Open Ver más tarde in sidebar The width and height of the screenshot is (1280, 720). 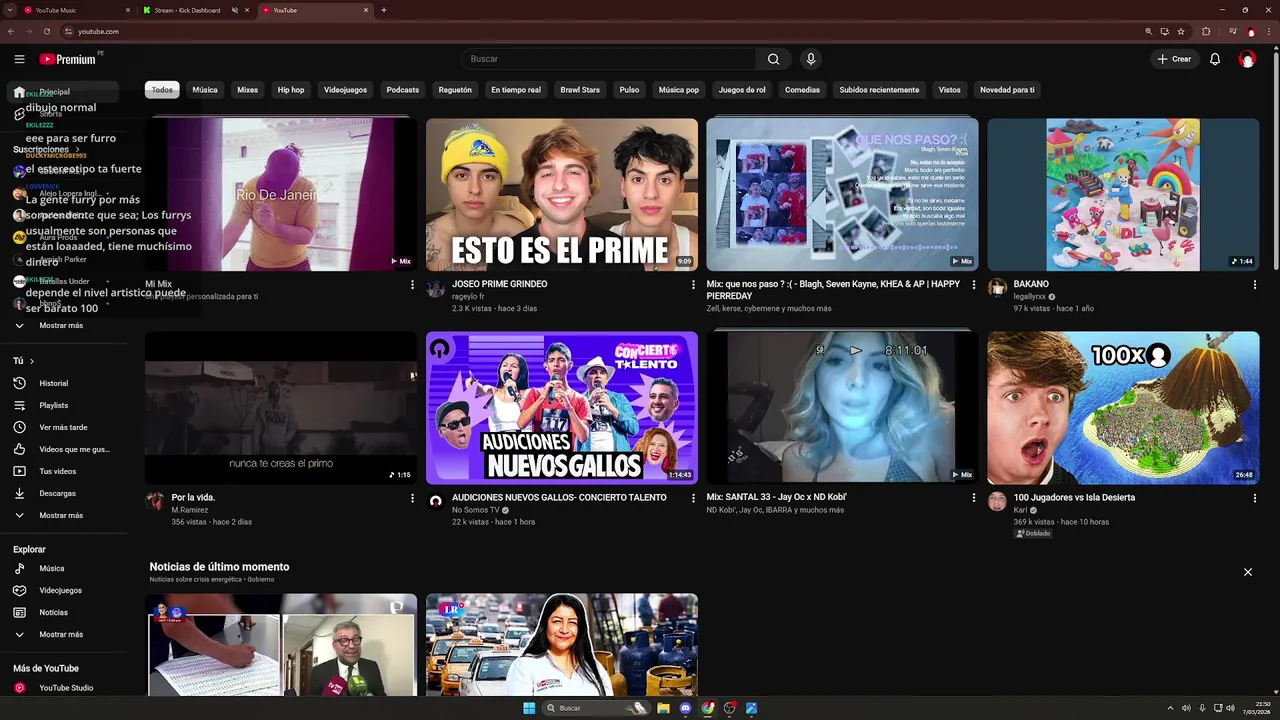click(x=64, y=427)
